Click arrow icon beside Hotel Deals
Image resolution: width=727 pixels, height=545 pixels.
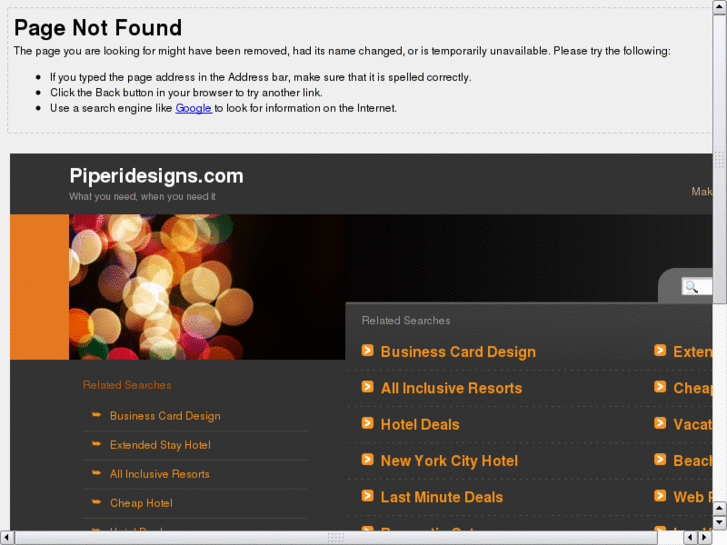[368, 423]
